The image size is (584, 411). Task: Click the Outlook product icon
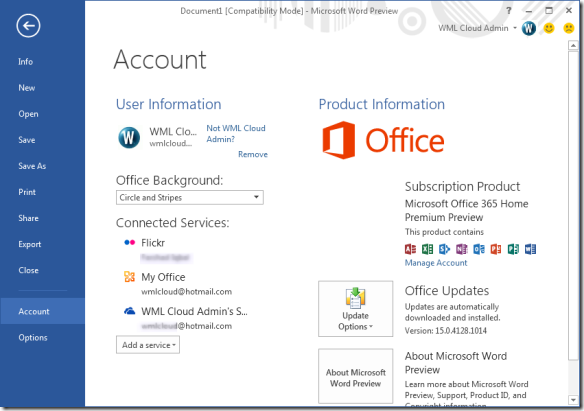pos(479,249)
